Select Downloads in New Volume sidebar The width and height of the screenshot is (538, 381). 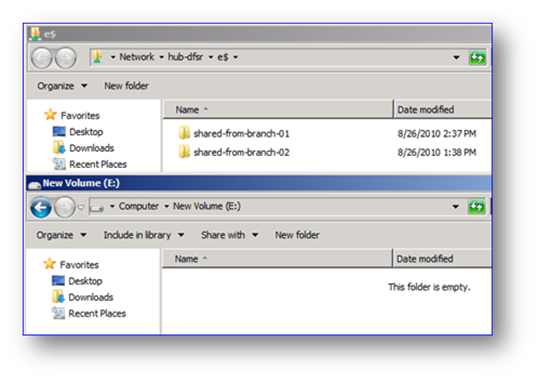[x=91, y=297]
